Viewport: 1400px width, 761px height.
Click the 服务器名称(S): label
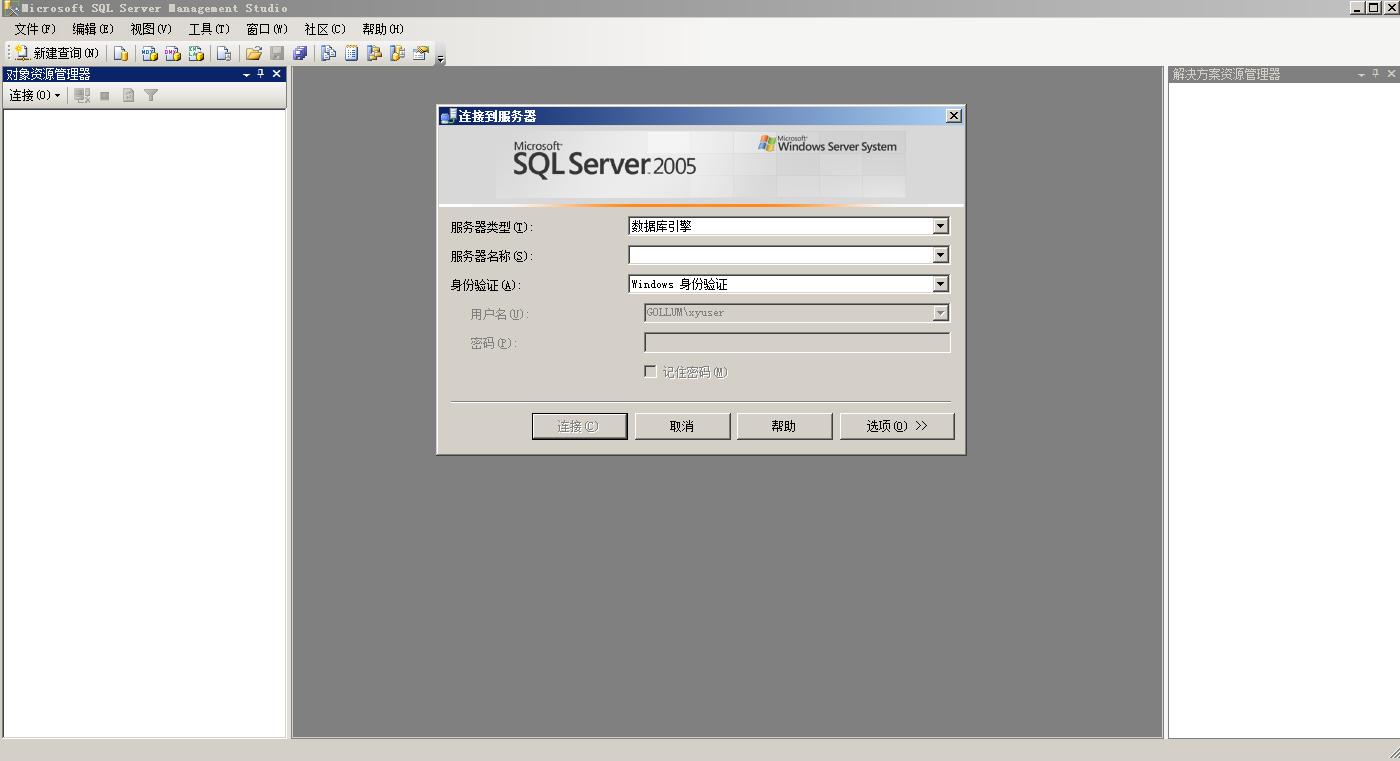492,256
